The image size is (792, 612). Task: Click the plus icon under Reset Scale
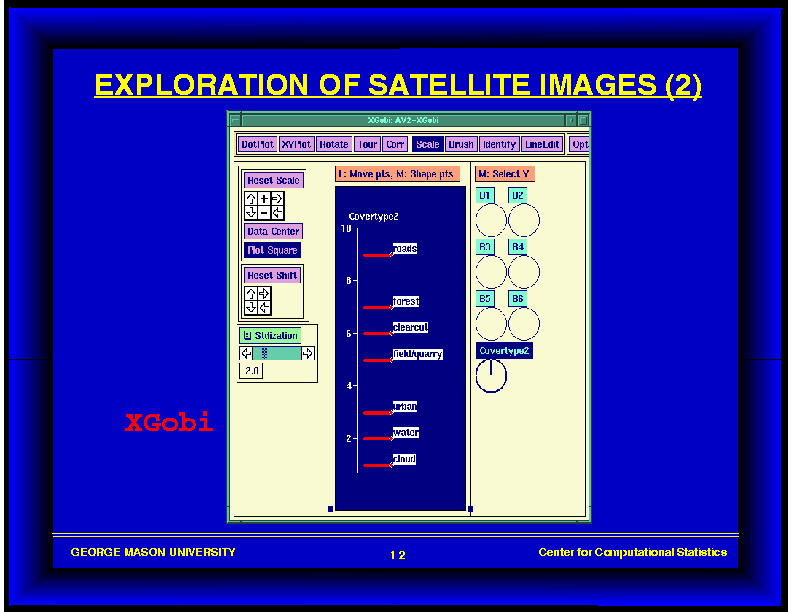264,199
